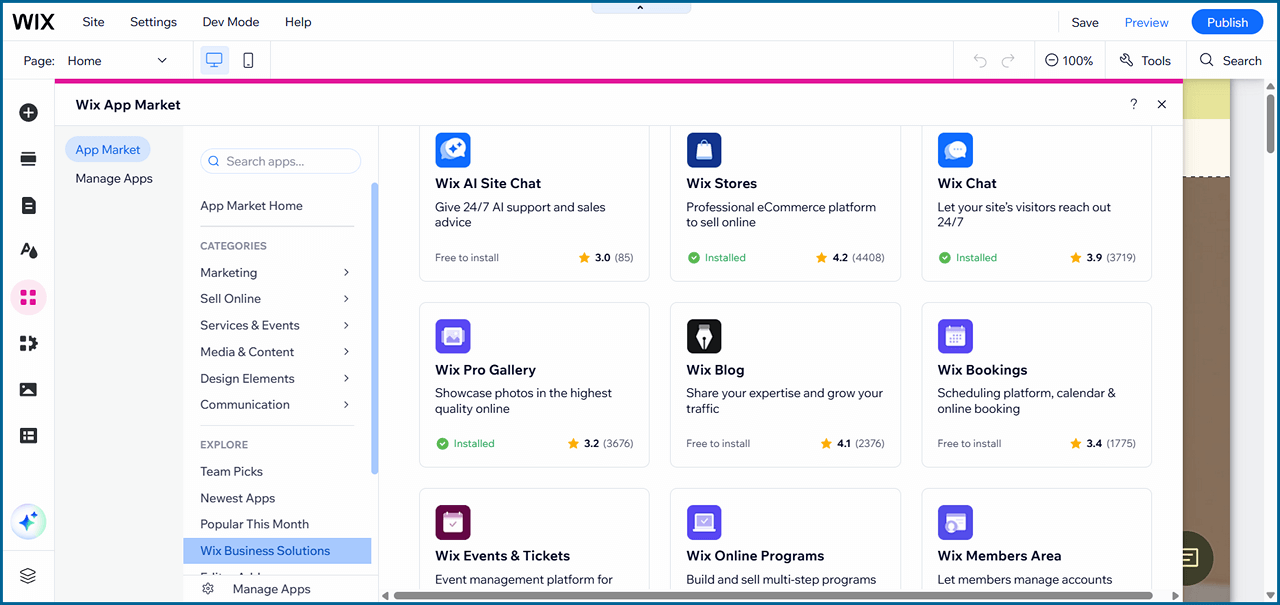Click the pink Add Apps icon
Image resolution: width=1280 pixels, height=605 pixels.
tap(28, 297)
